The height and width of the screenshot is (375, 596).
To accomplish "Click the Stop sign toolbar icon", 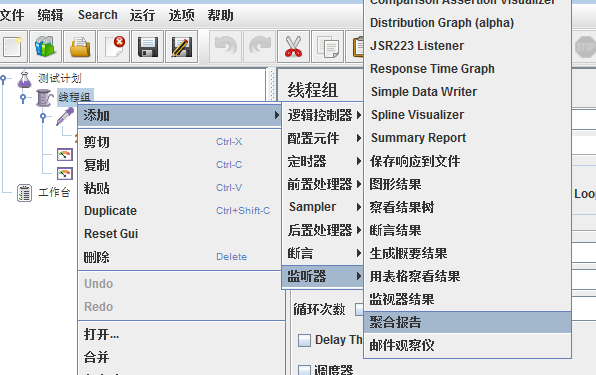I will click(585, 47).
